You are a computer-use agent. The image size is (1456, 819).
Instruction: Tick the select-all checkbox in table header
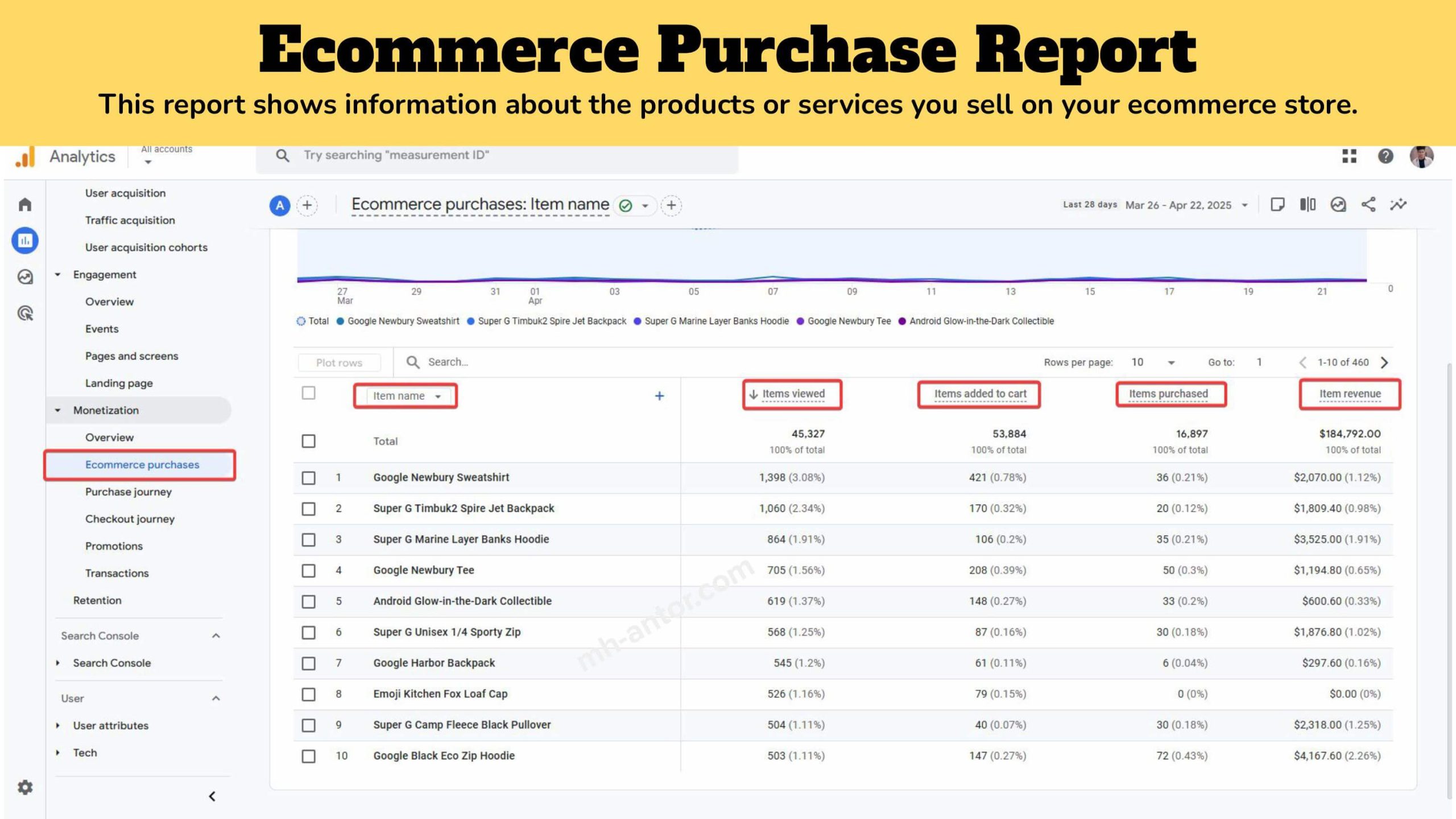click(308, 393)
